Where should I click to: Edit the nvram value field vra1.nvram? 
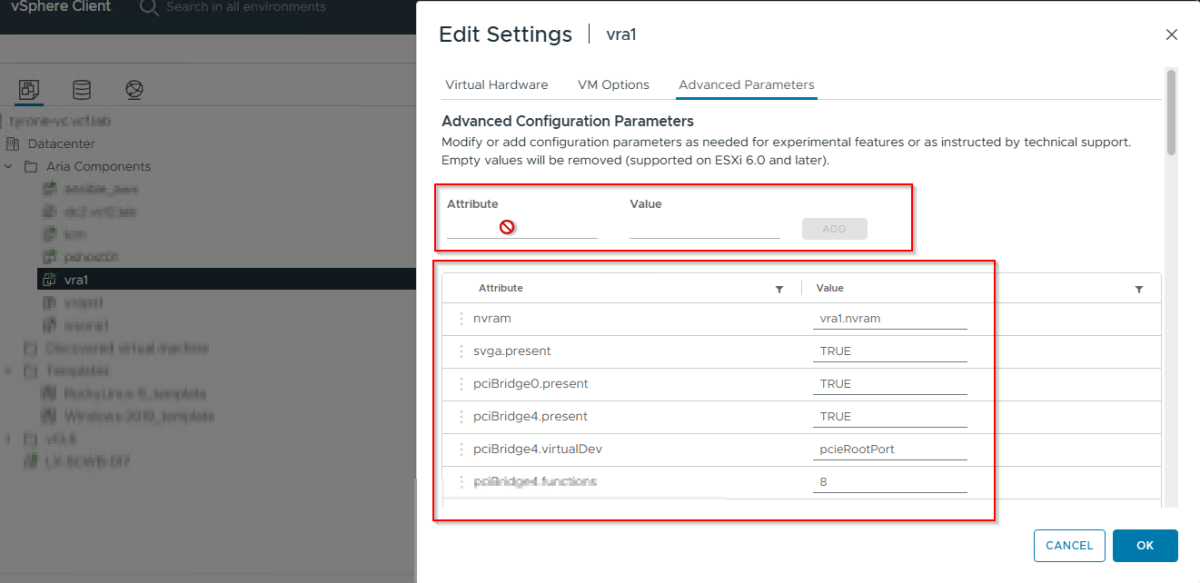(x=890, y=319)
